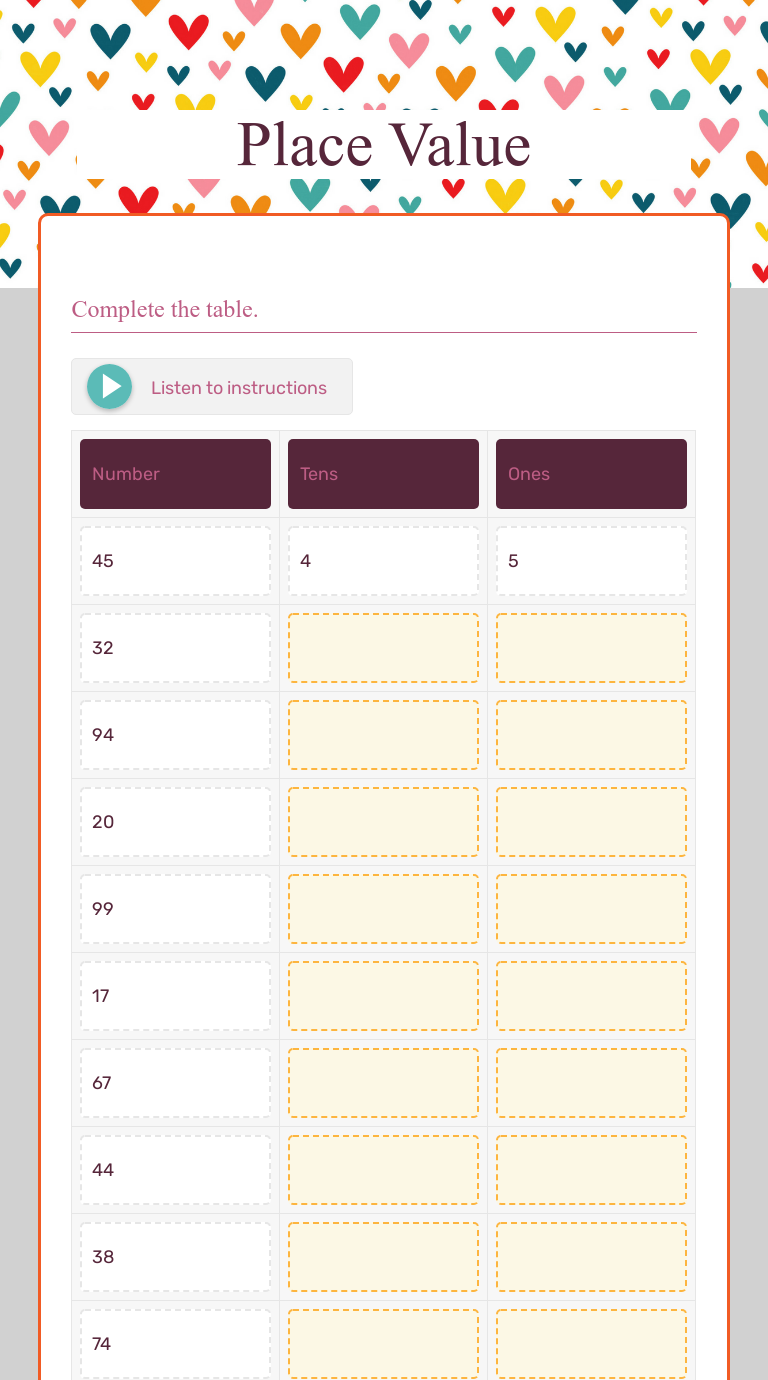The width and height of the screenshot is (768, 1380).
Task: Select the Tens answer field beside 94
Action: click(x=383, y=734)
